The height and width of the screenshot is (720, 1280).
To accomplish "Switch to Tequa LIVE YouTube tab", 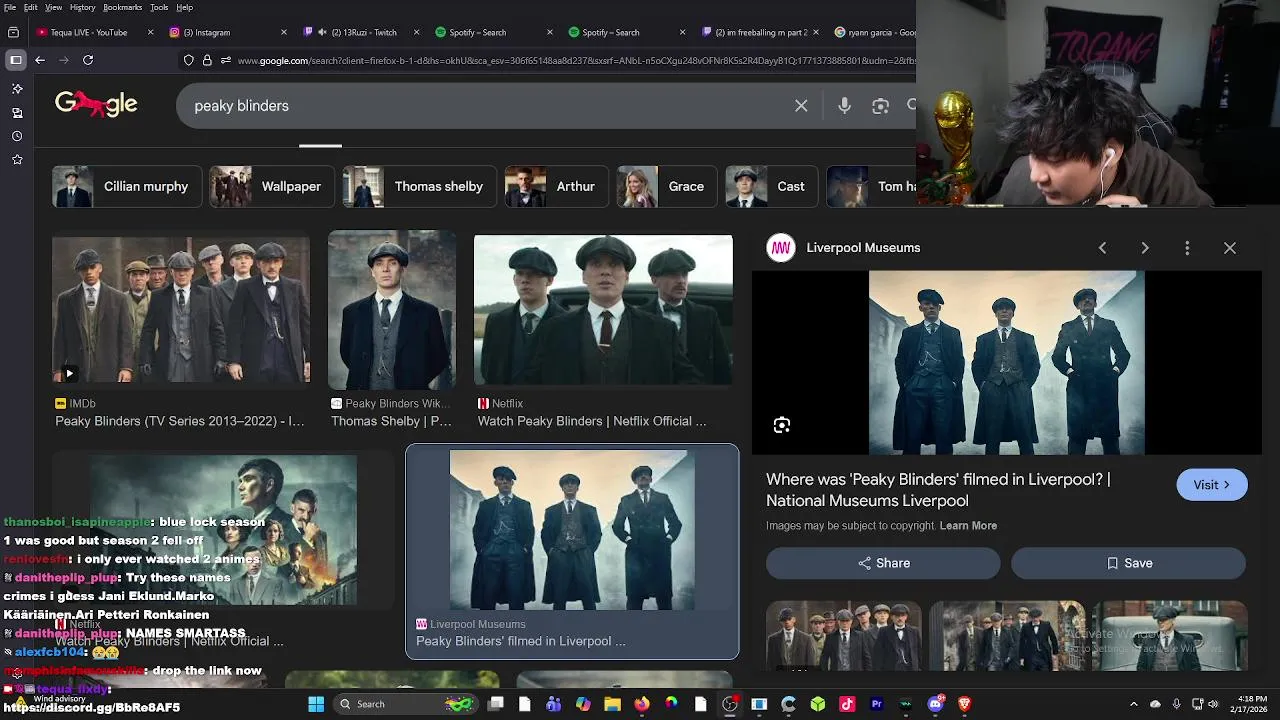I will point(88,32).
